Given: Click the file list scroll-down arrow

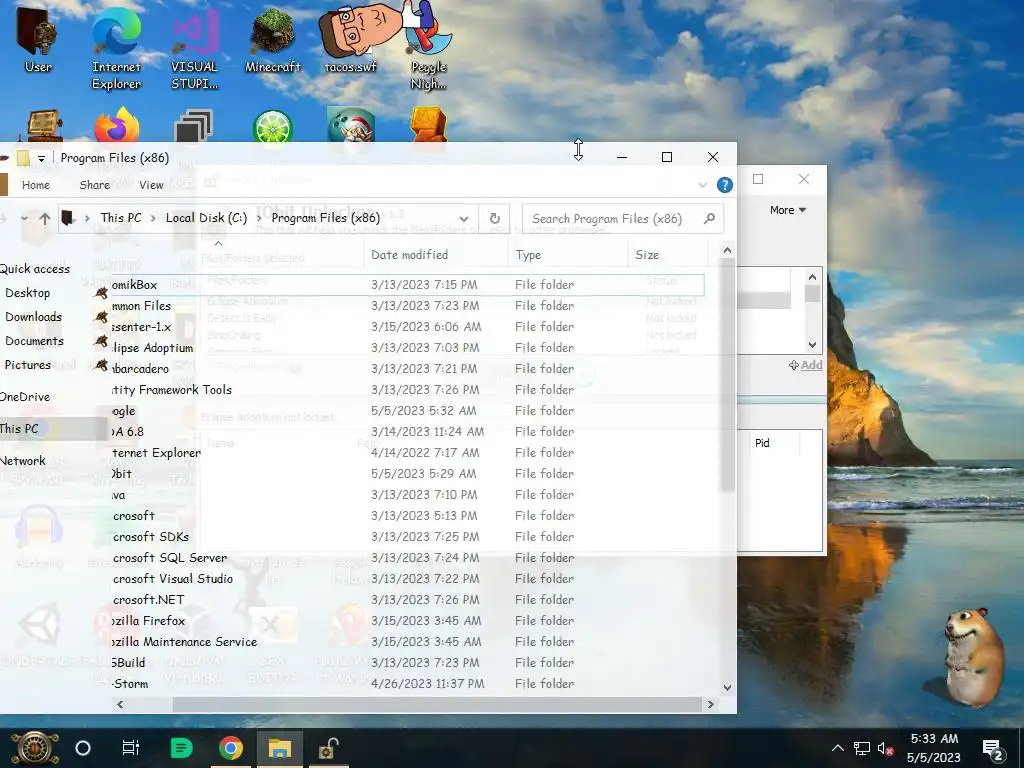Looking at the screenshot, I should point(728,688).
